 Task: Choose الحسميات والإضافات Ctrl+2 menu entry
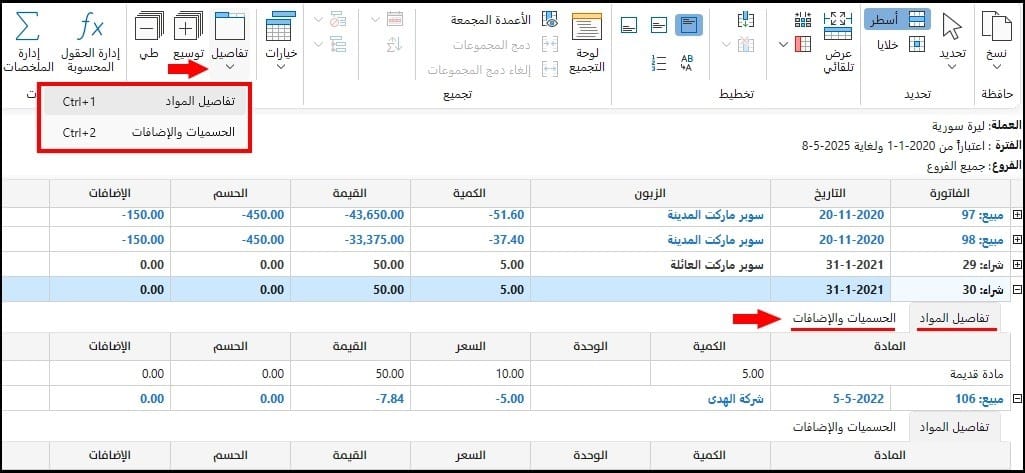(x=145, y=133)
